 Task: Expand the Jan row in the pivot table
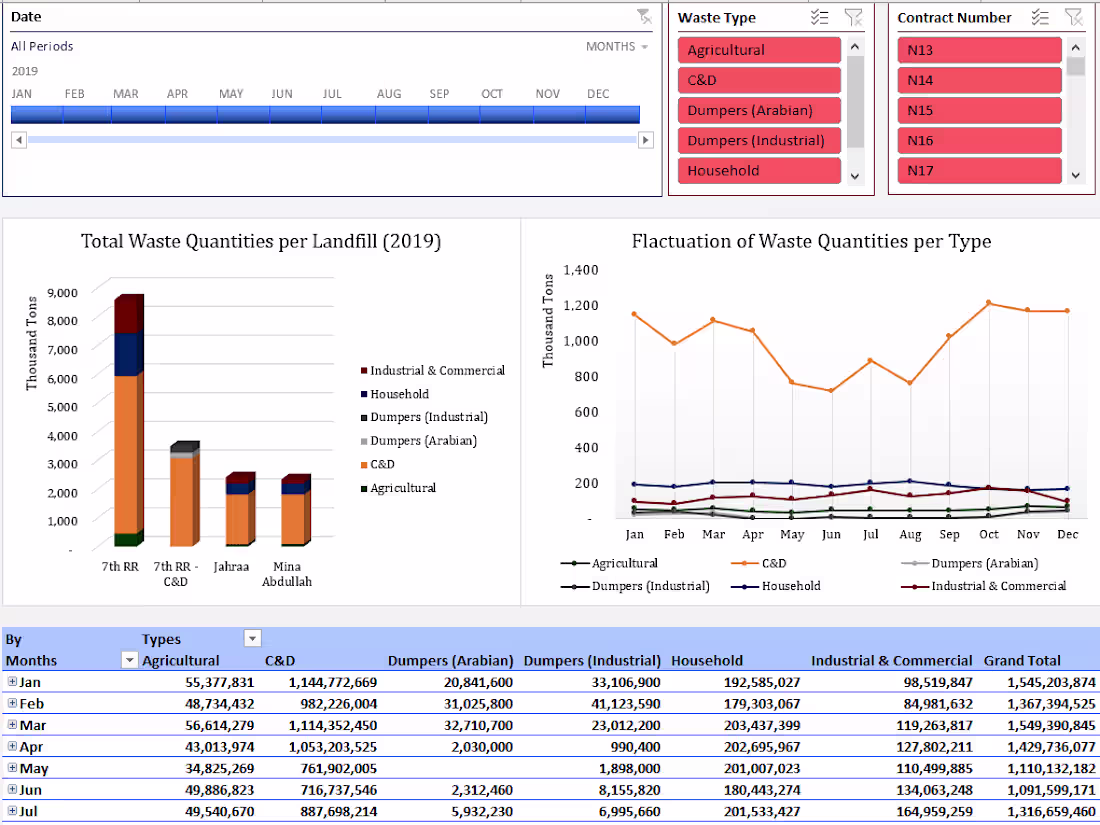pyautogui.click(x=10, y=682)
